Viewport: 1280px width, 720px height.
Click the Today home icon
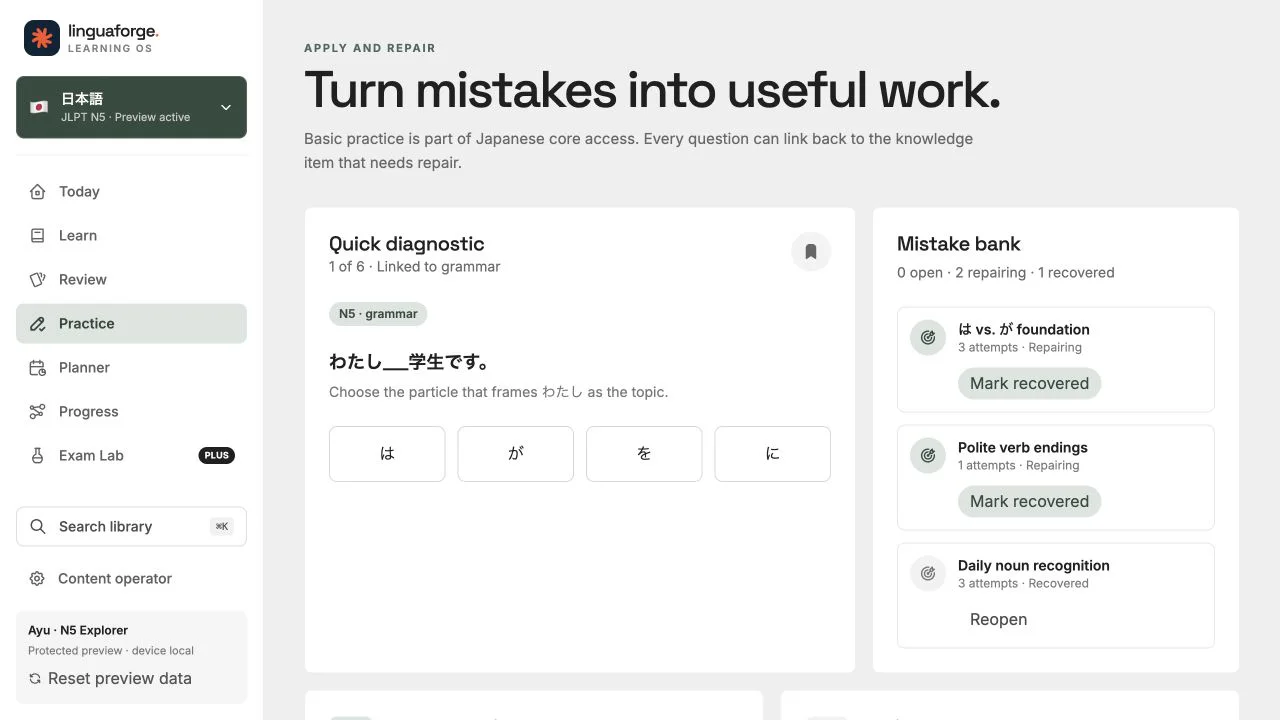(38, 192)
